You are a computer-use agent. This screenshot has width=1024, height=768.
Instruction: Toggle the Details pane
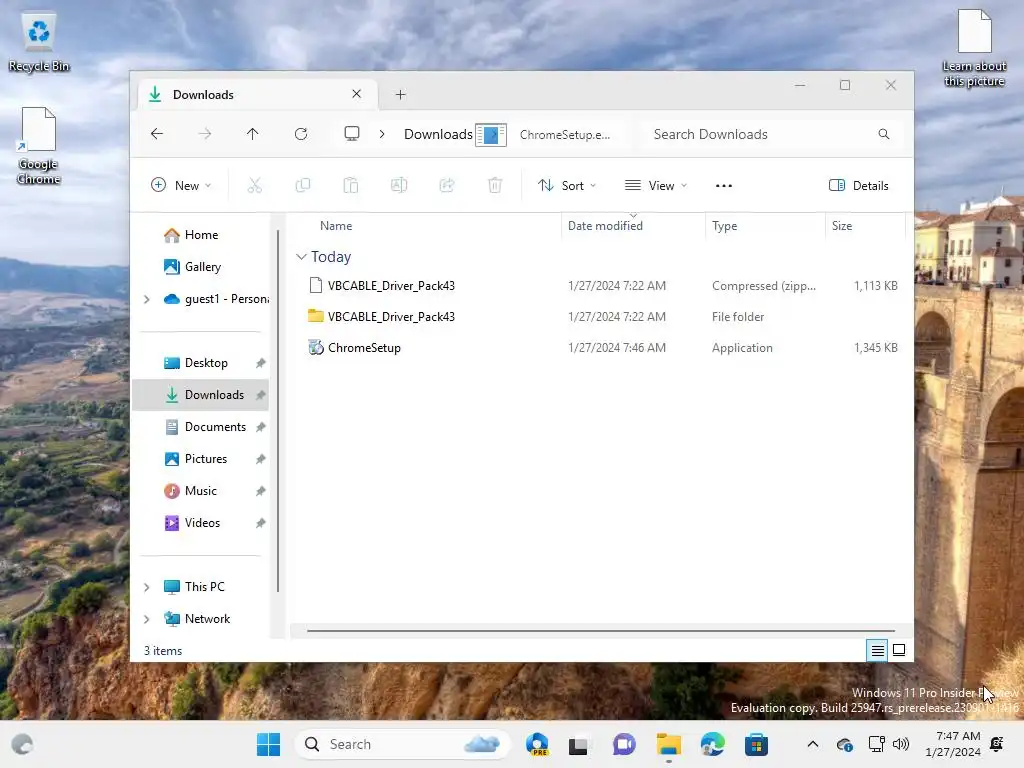pos(859,185)
